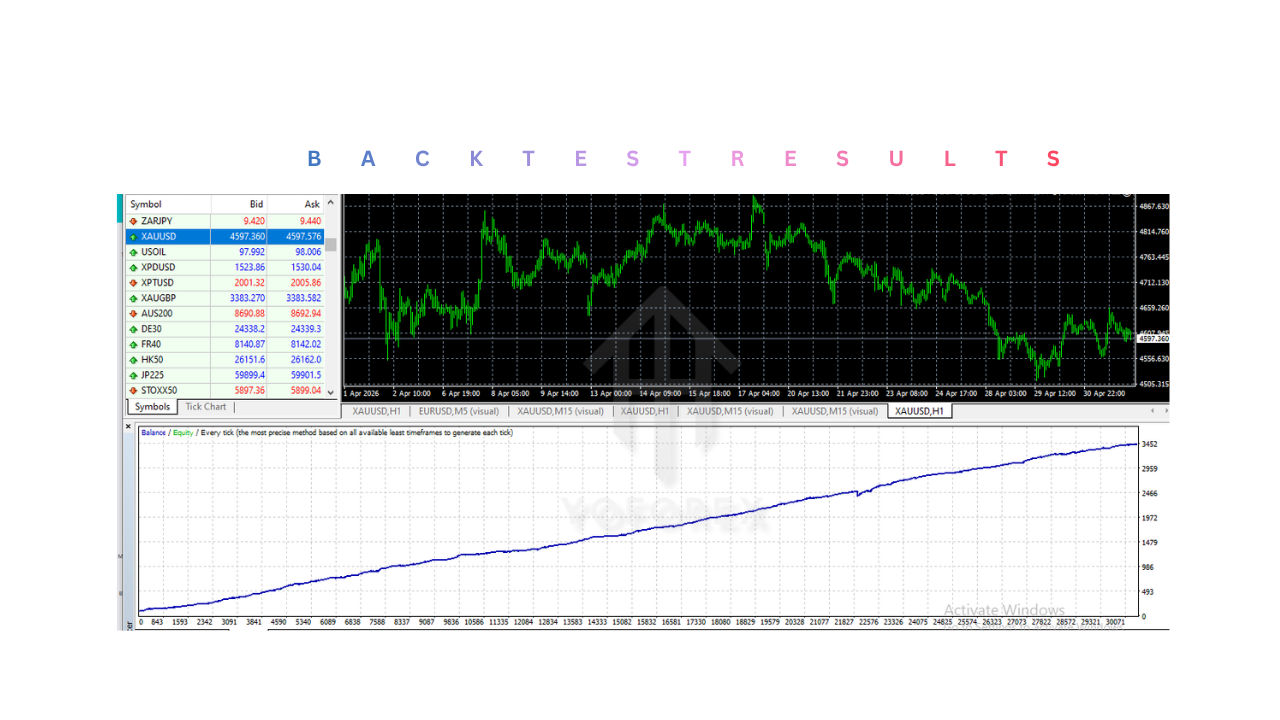Screen dimensions: 1280x720
Task: Select the FR40 symbol name
Action: tap(151, 345)
